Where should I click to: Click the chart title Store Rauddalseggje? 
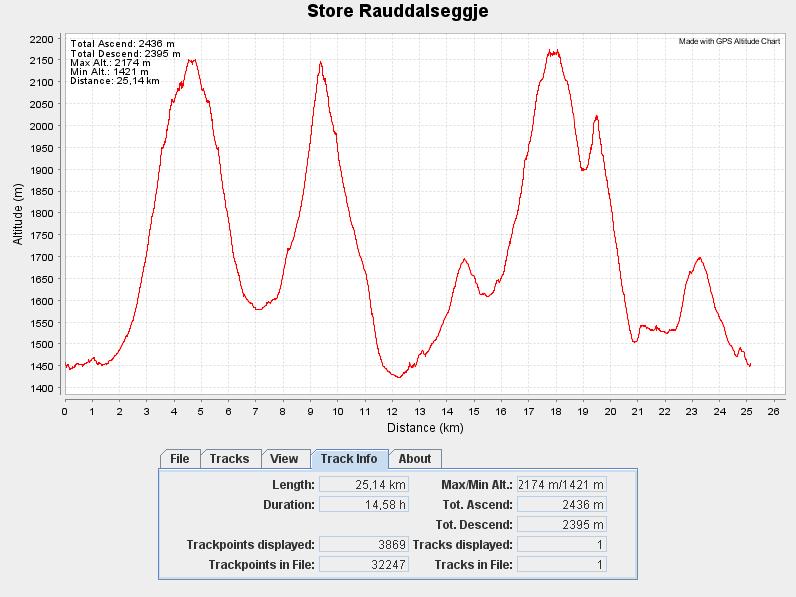pyautogui.click(x=397, y=11)
